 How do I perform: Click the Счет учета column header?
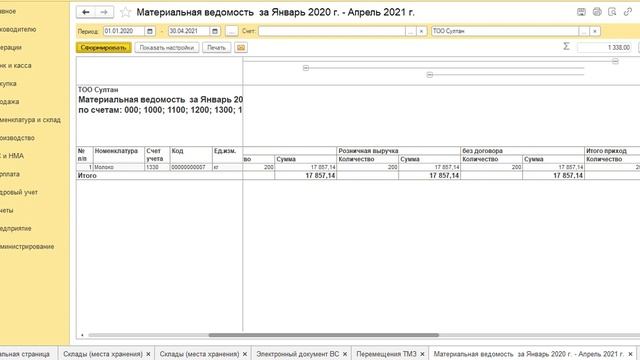157,155
